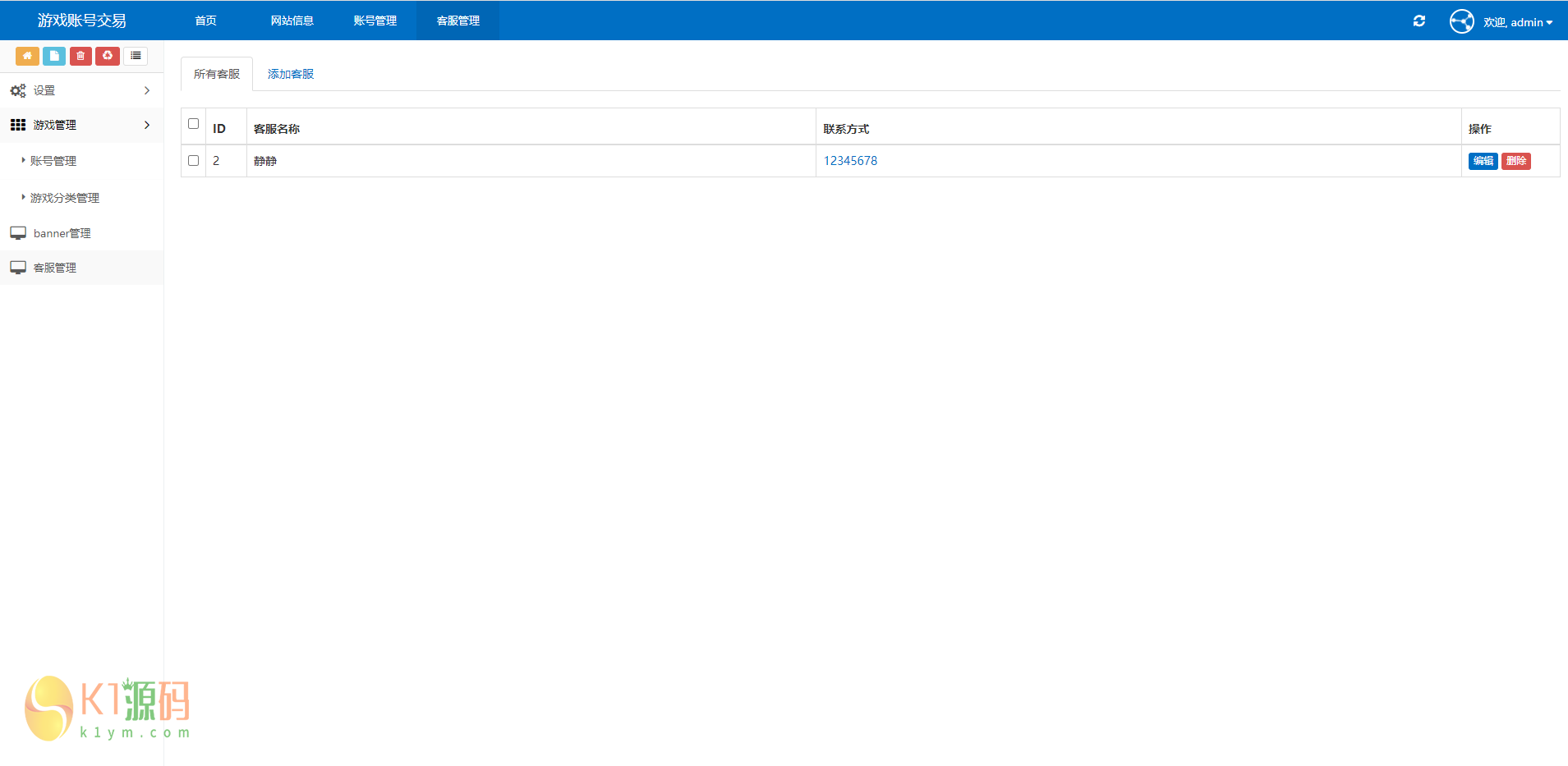Click the white list shortcut icon
This screenshot has height=766, width=1568.
coord(136,56)
